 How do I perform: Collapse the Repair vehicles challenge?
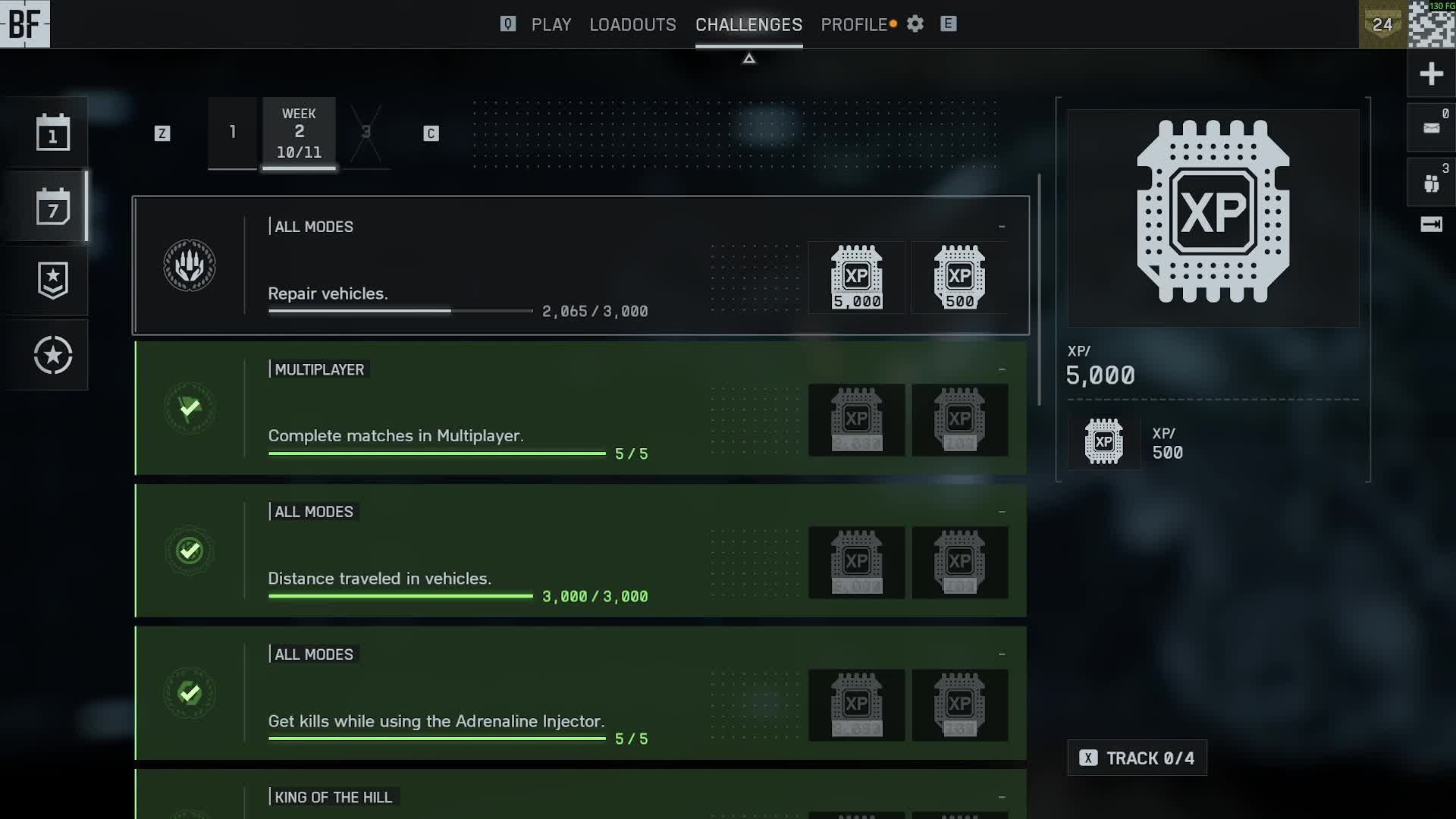pyautogui.click(x=1002, y=227)
